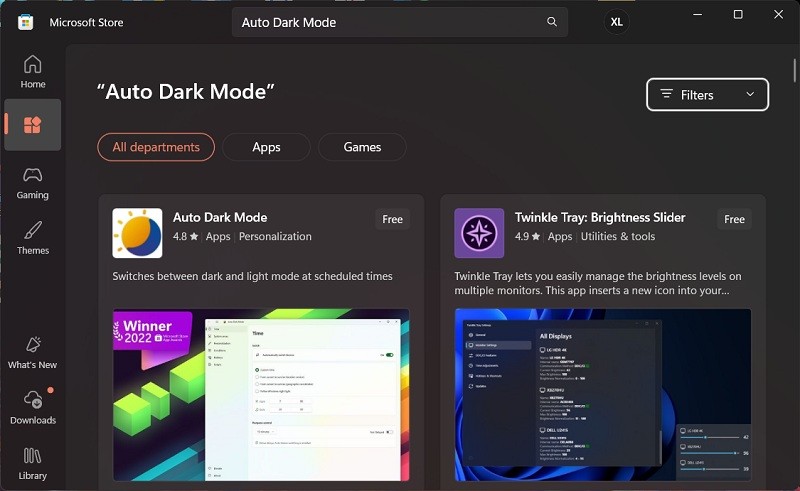Open the Downloads section
Screen dimensions: 800x491
click(x=33, y=408)
